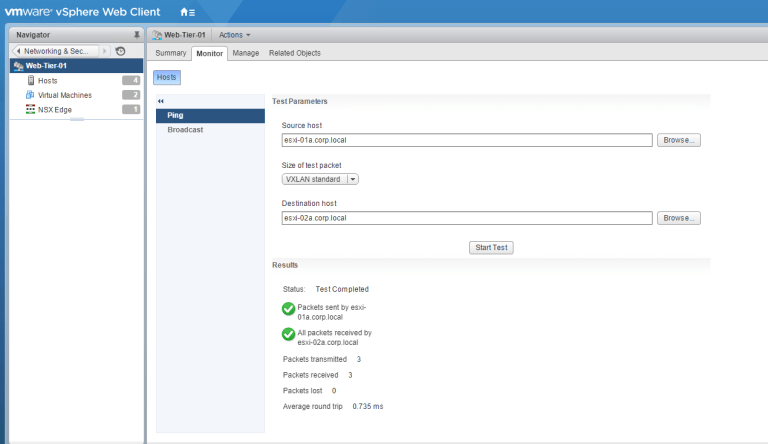Image resolution: width=768 pixels, height=444 pixels.
Task: Click the Virtual Machines icon in Navigator
Action: [30, 95]
